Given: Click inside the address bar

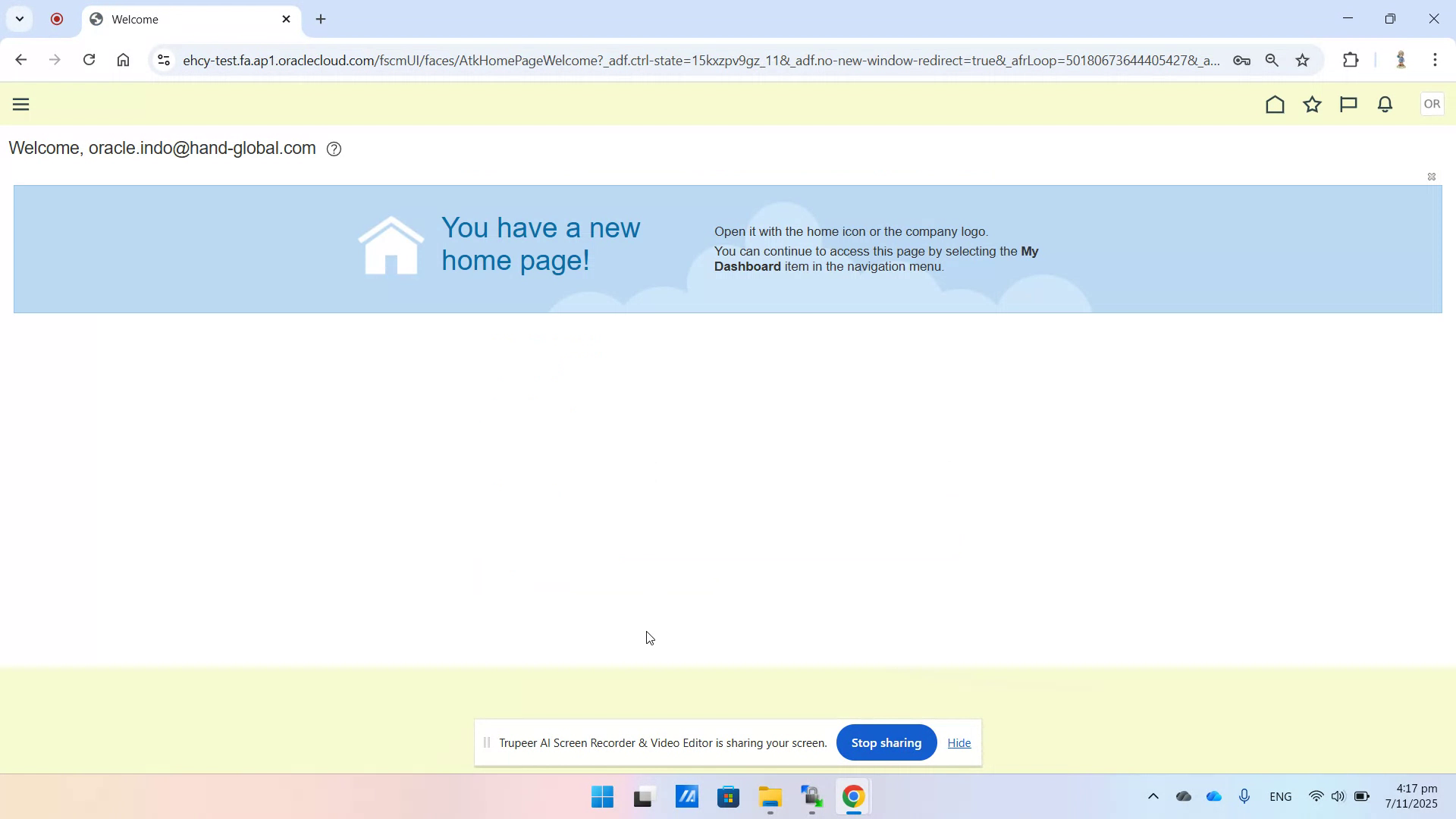Looking at the screenshot, I should [x=607, y=60].
